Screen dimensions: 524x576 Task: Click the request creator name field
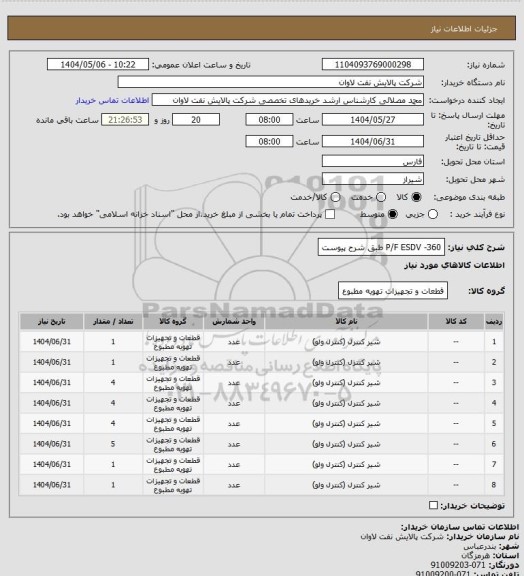click(288, 100)
